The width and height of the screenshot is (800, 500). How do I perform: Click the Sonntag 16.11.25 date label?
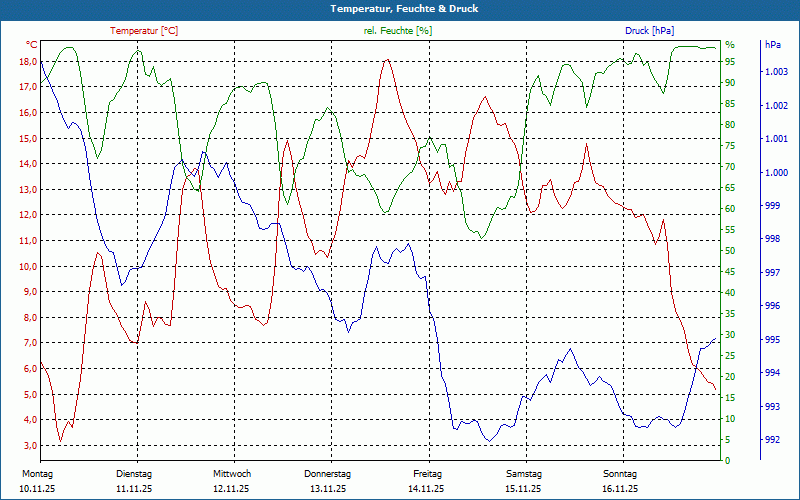coord(620,481)
